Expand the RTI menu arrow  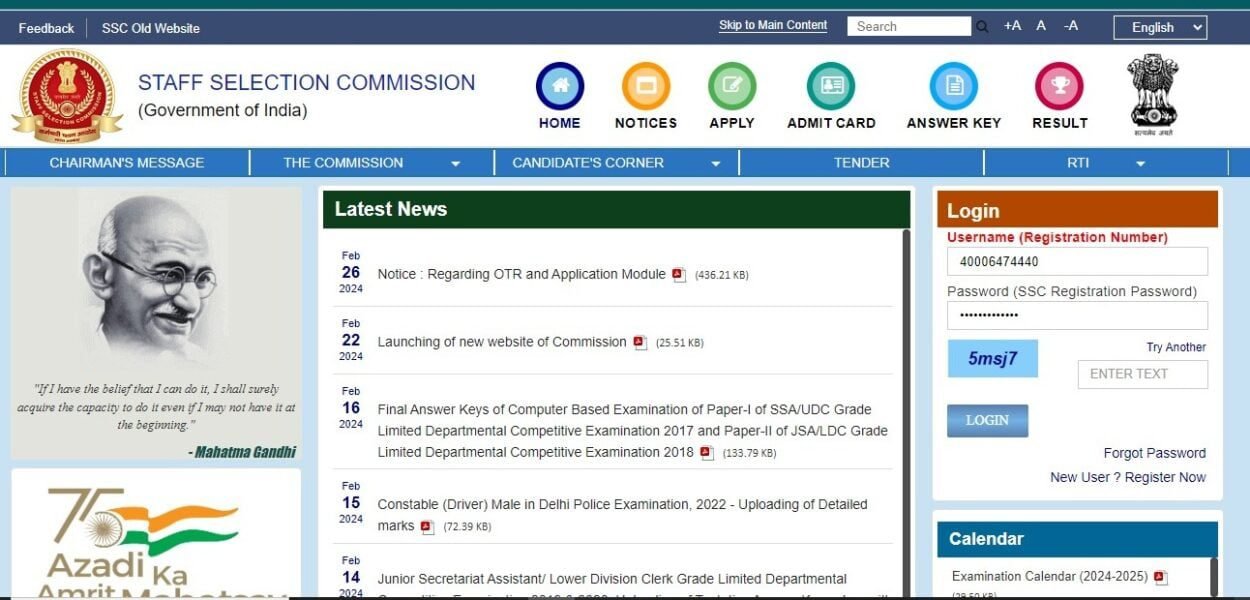coord(1140,164)
